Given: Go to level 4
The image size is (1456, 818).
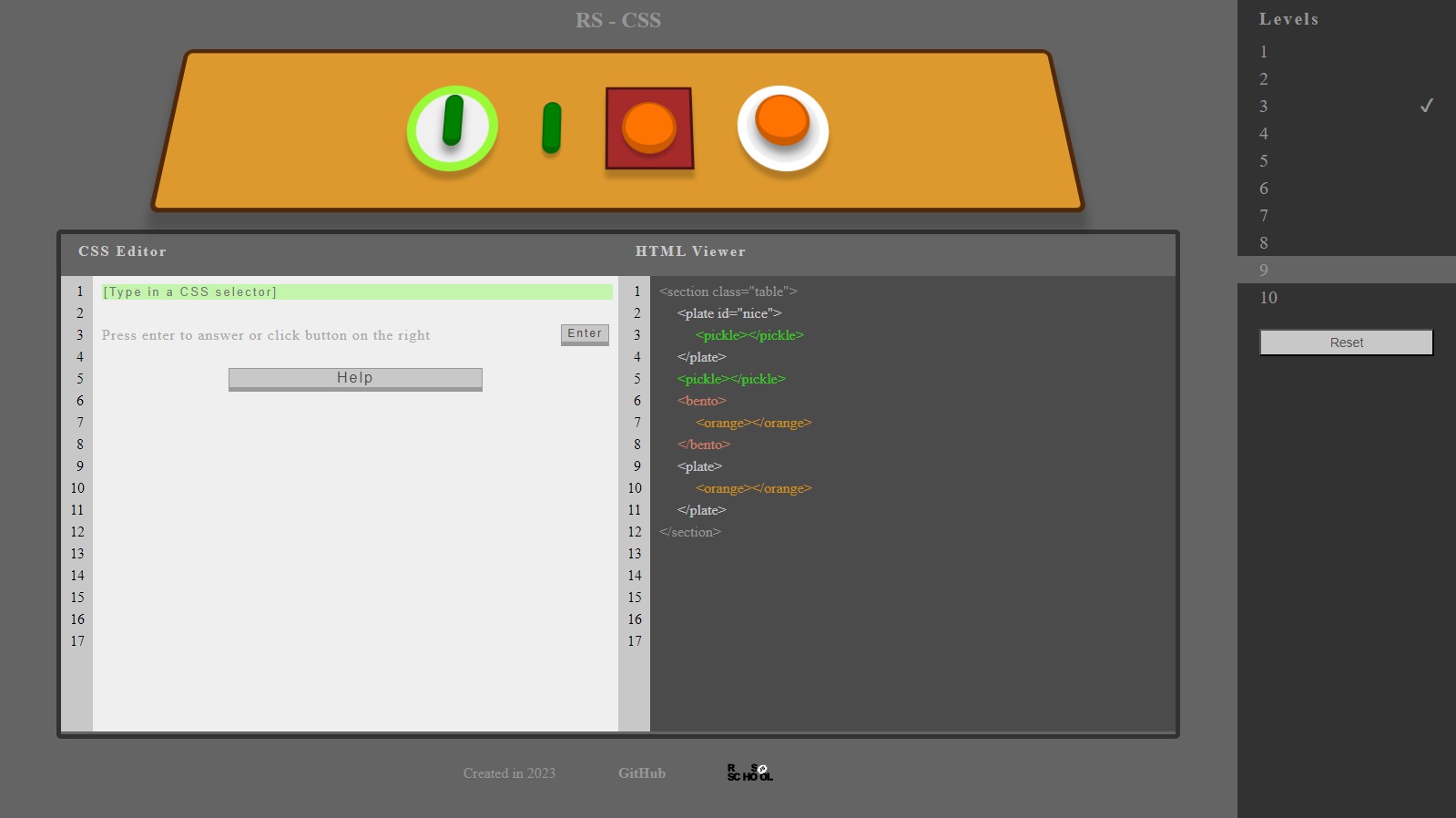Looking at the screenshot, I should pos(1346,134).
